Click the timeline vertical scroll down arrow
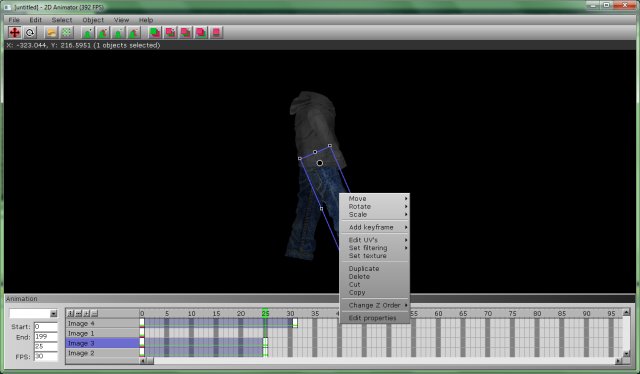The image size is (640, 374). [627, 354]
